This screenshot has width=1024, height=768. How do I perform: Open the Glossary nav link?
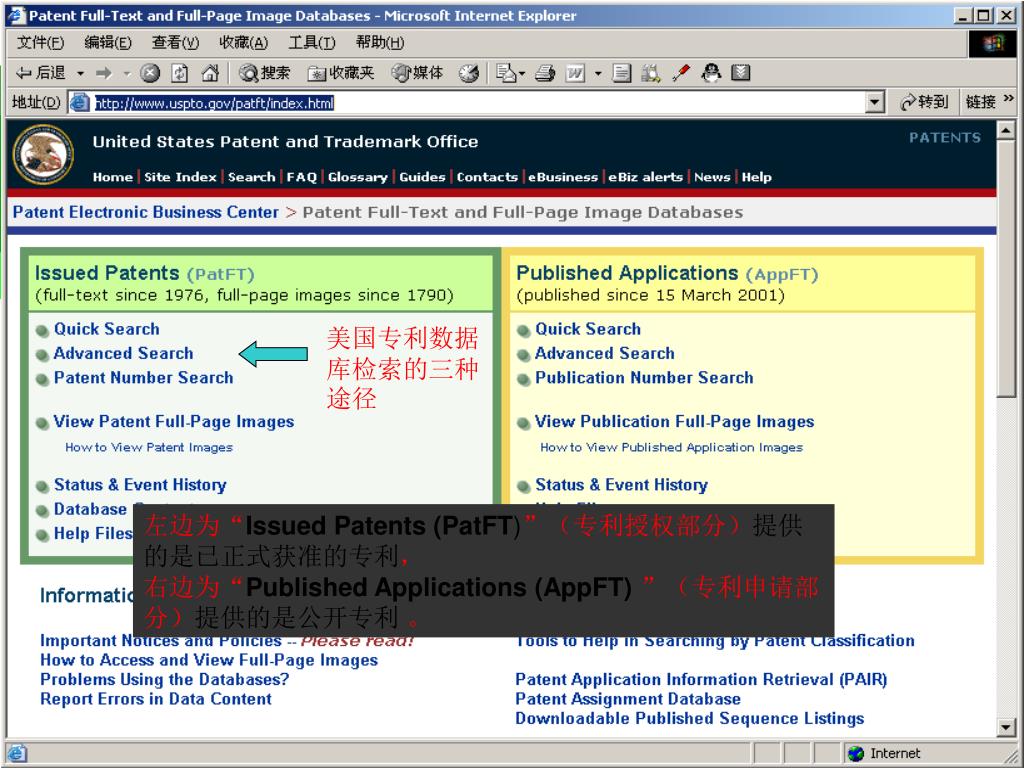[358, 177]
